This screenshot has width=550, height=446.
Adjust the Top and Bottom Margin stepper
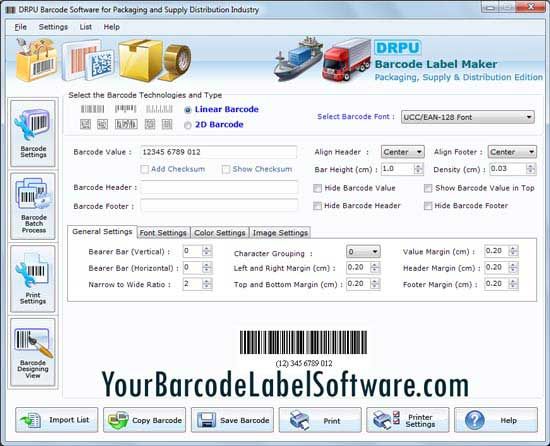pyautogui.click(x=375, y=284)
